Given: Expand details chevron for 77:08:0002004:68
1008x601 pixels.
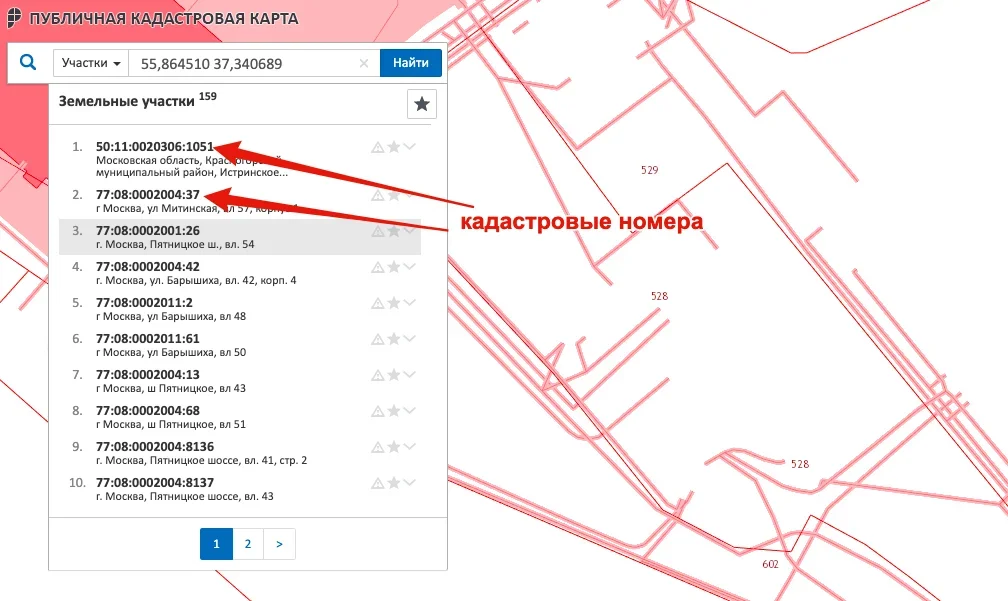Looking at the screenshot, I should click(x=410, y=411).
